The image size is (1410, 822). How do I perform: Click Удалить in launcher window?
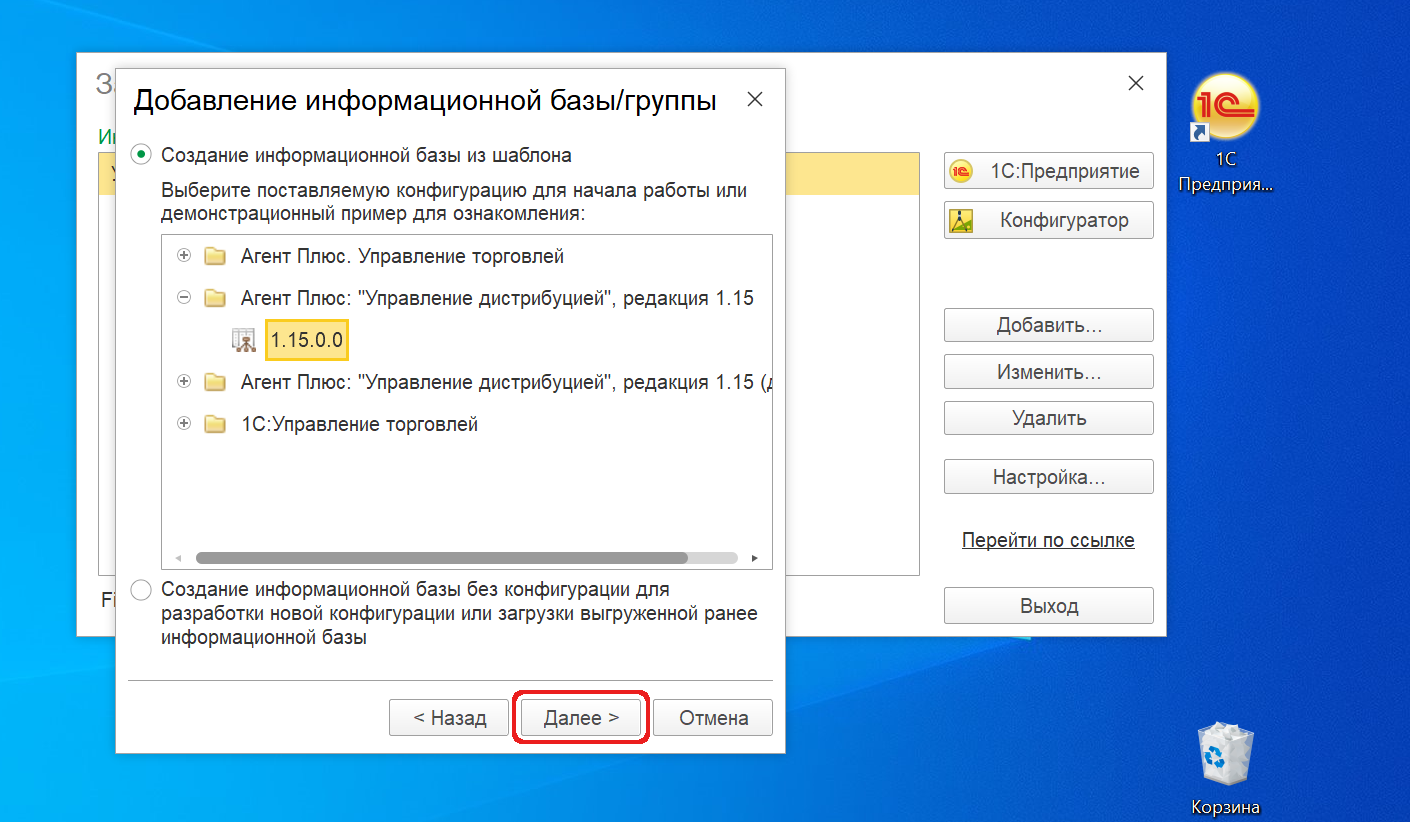click(x=1049, y=418)
